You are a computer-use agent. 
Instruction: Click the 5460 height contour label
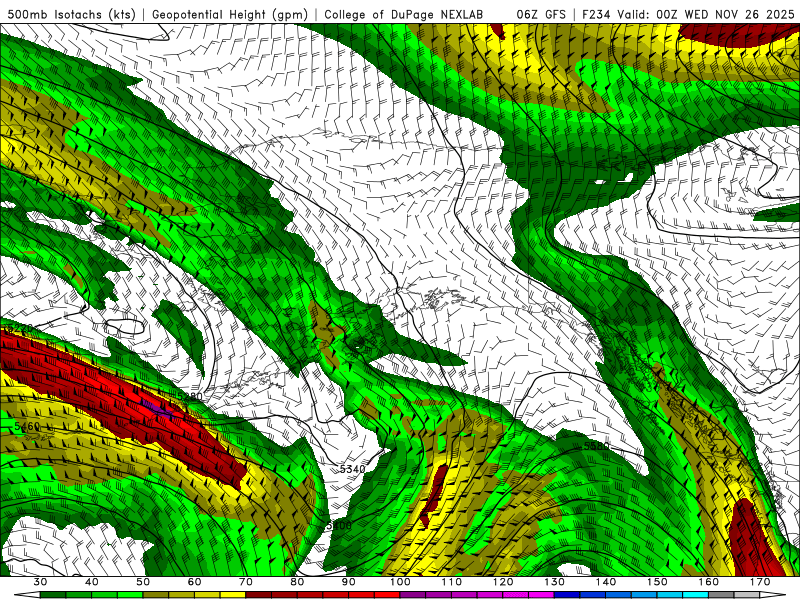tap(27, 426)
